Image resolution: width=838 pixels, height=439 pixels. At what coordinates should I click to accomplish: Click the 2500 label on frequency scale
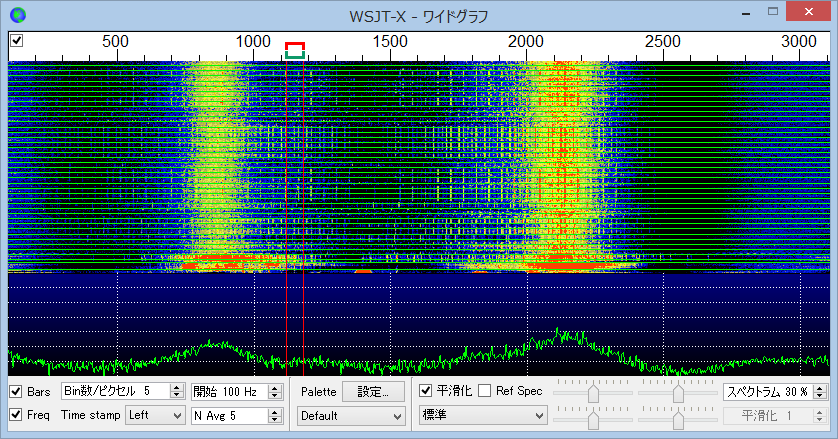point(663,42)
